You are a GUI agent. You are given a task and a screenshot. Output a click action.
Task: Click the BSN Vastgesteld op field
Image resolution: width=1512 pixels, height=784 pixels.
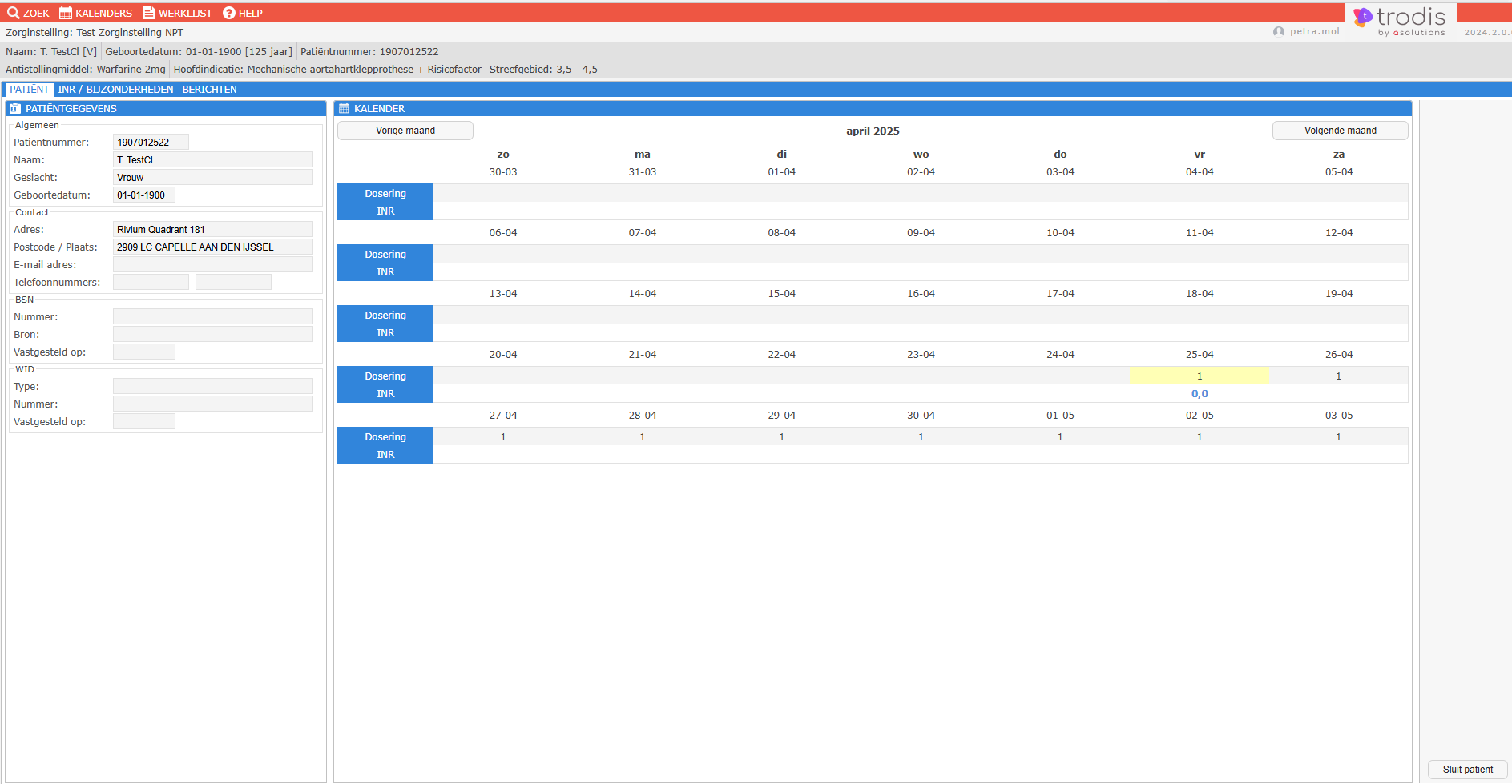tap(144, 352)
